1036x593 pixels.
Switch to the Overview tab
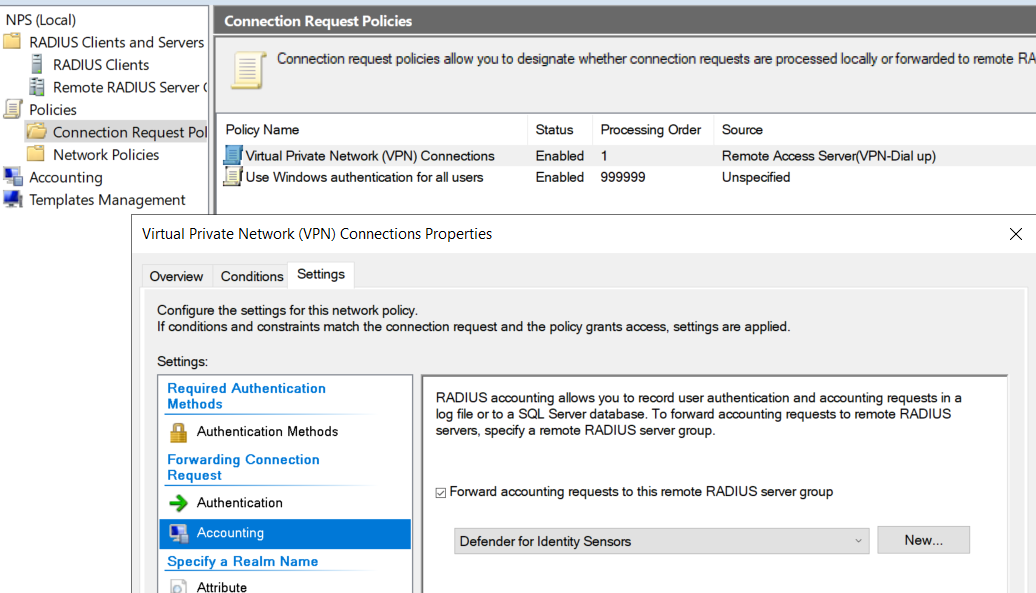point(176,276)
